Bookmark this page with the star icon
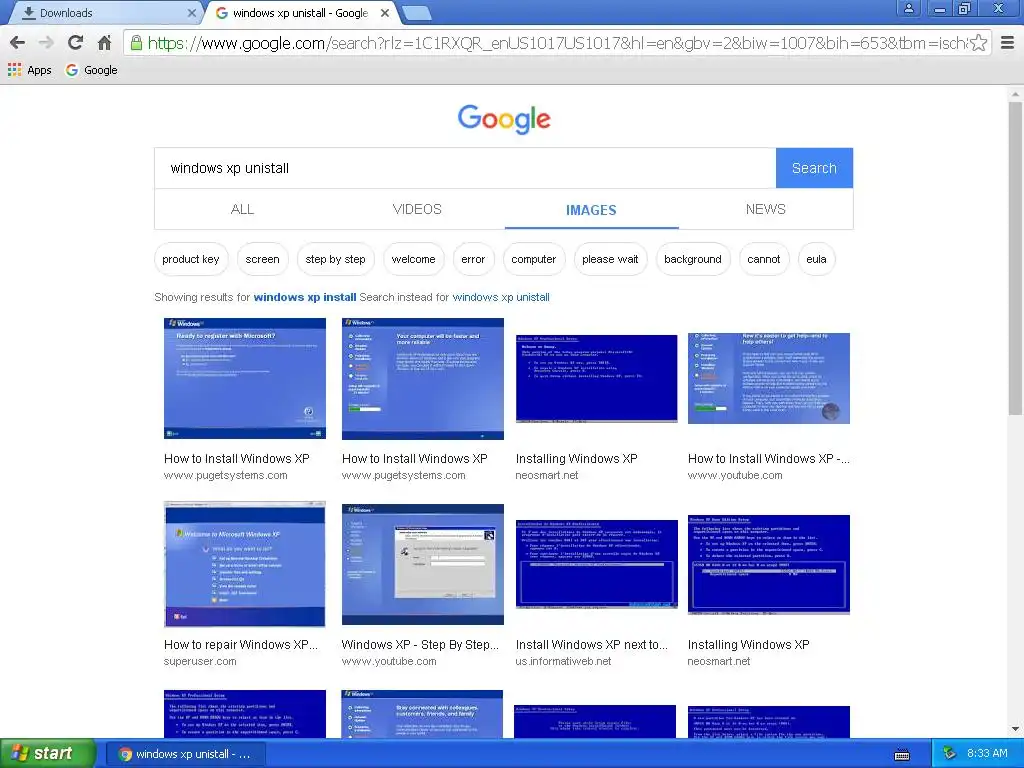This screenshot has width=1024, height=768. [x=978, y=43]
